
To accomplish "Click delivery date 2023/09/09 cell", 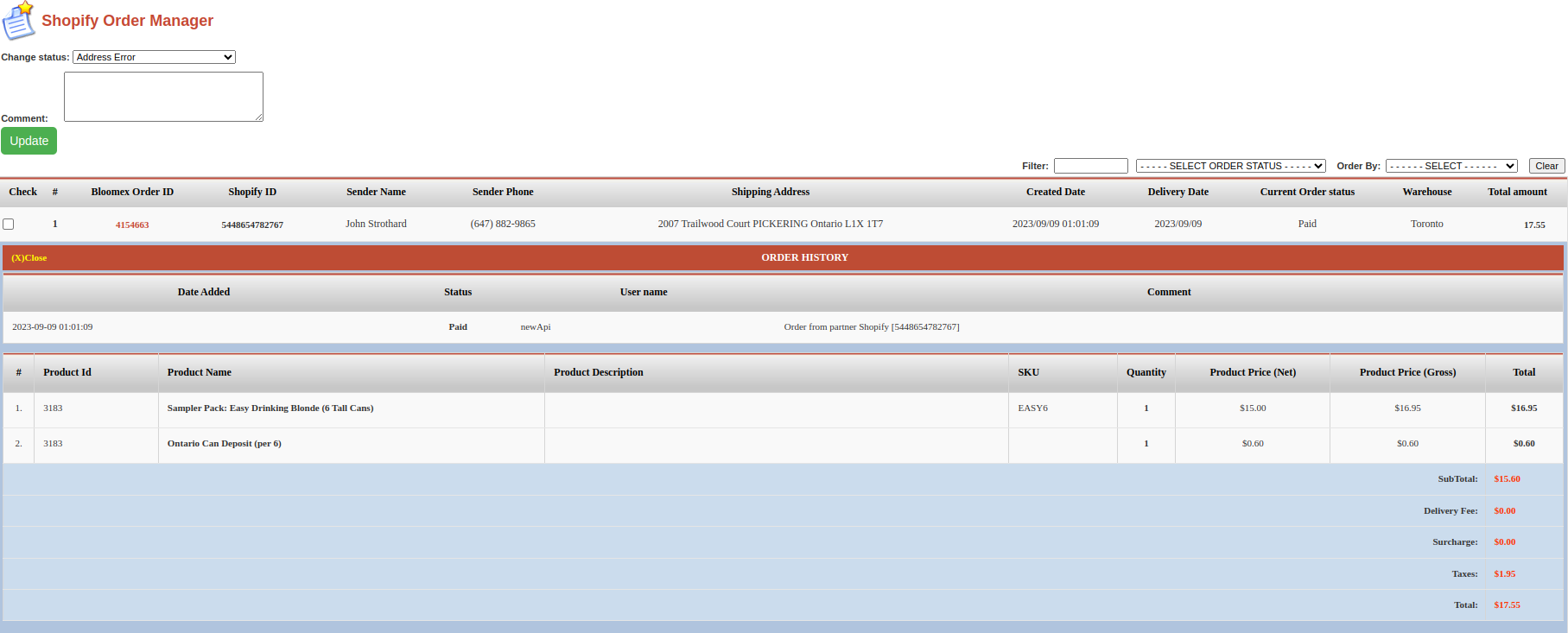I will point(1178,224).
